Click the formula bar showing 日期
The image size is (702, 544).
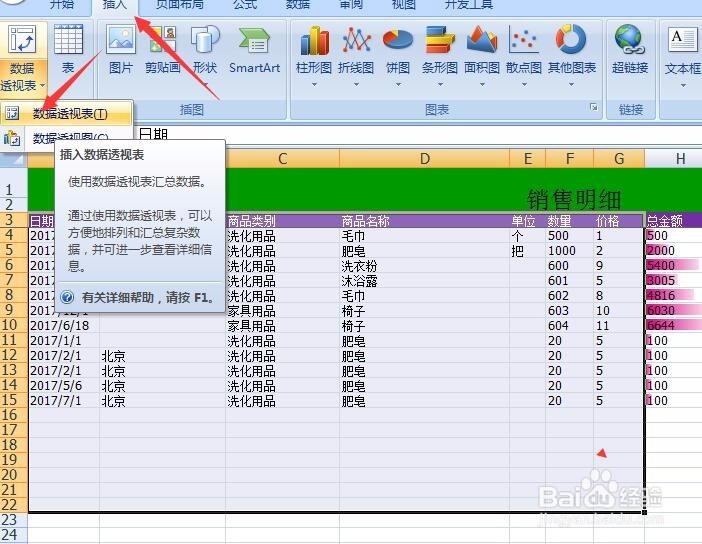tap(416, 134)
